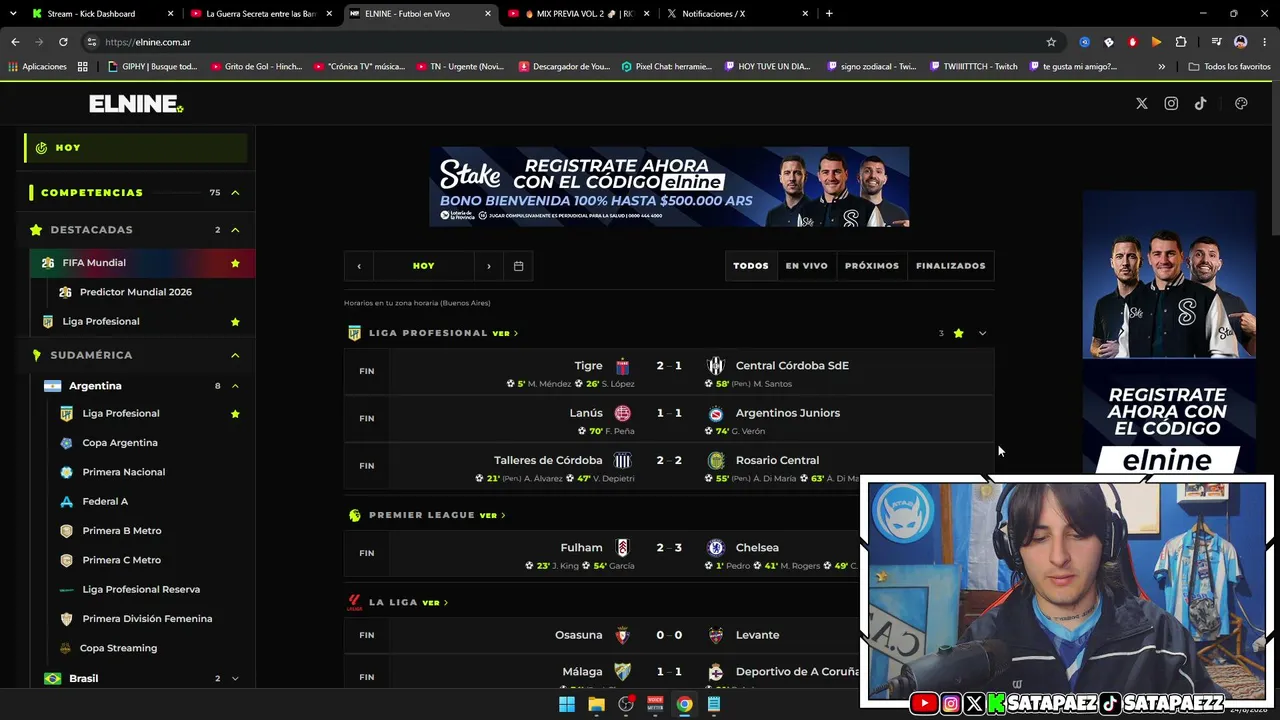Open File Explorer from the taskbar
Screen dimensions: 1280x720
(596, 704)
